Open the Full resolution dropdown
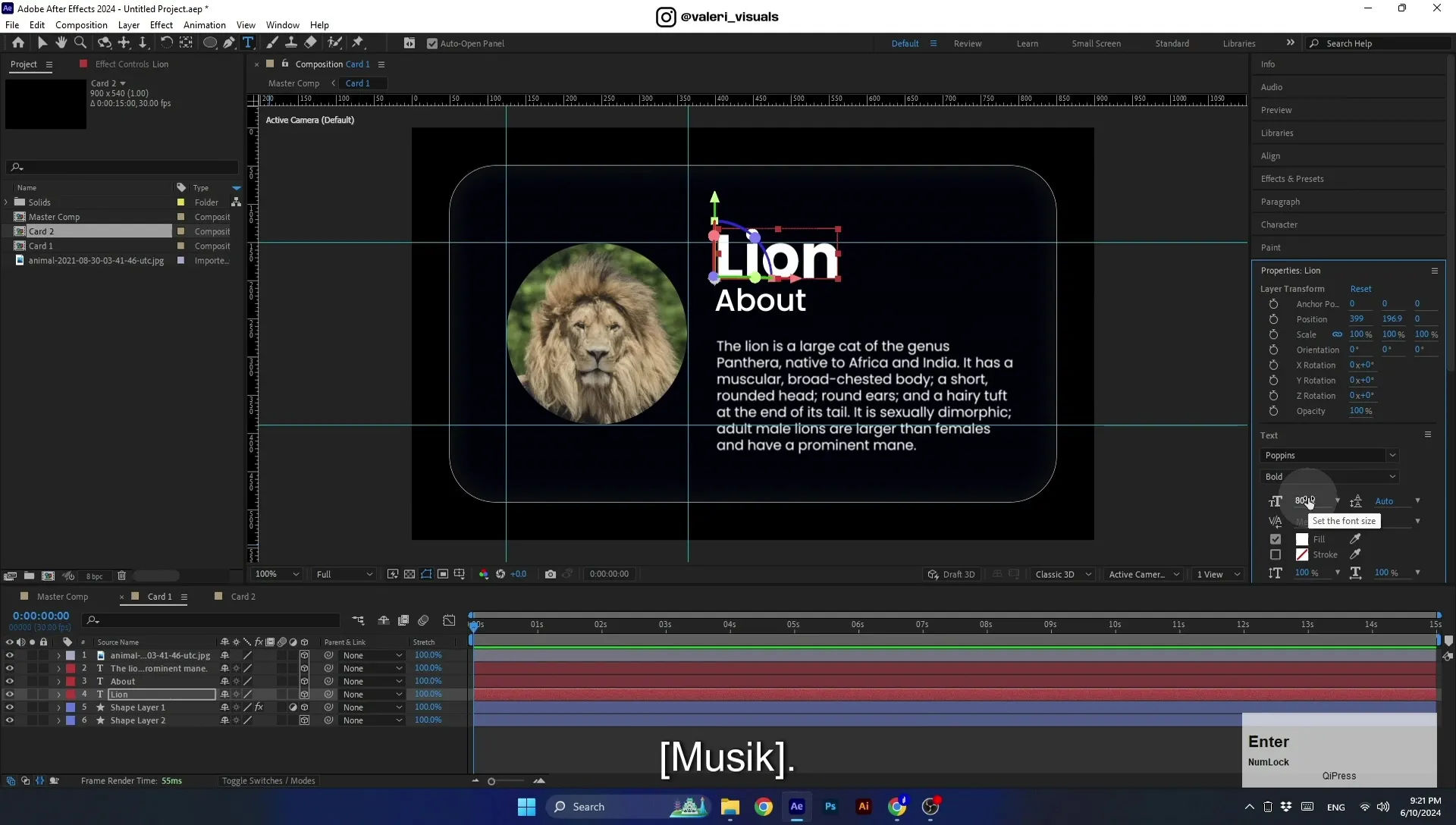The height and width of the screenshot is (825, 1456). [344, 574]
